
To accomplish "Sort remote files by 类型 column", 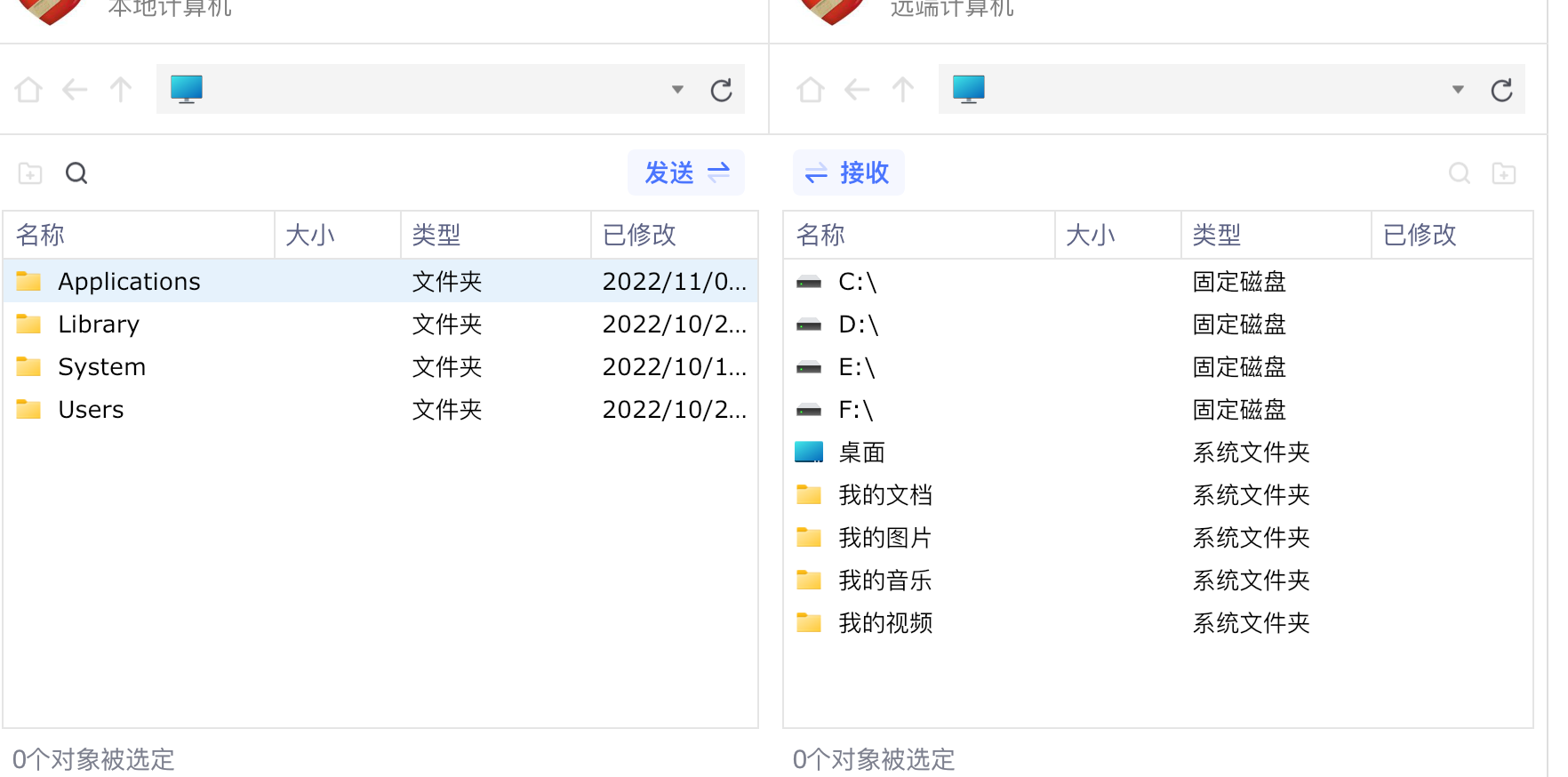I will tap(1276, 235).
